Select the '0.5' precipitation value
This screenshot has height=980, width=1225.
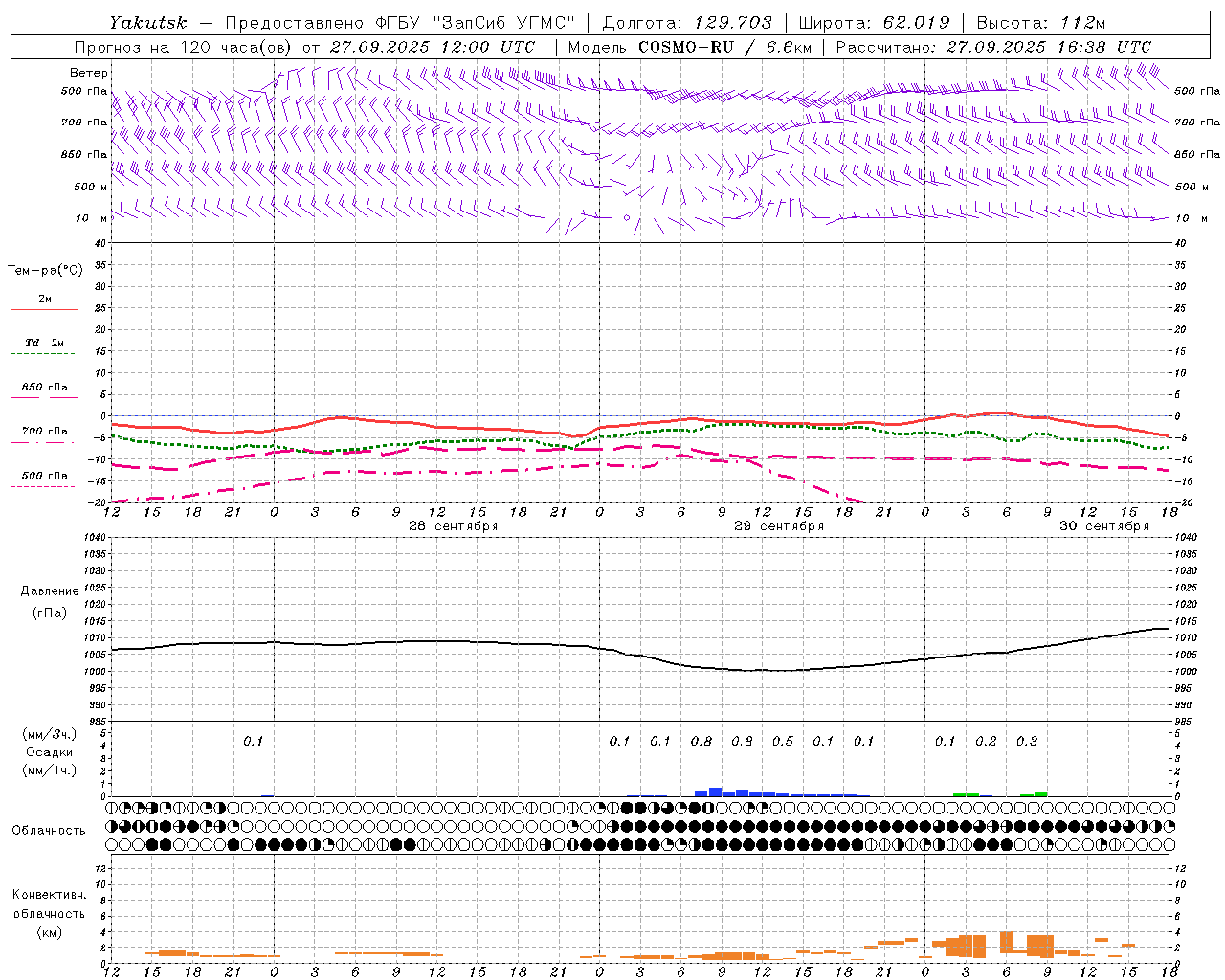tap(783, 741)
